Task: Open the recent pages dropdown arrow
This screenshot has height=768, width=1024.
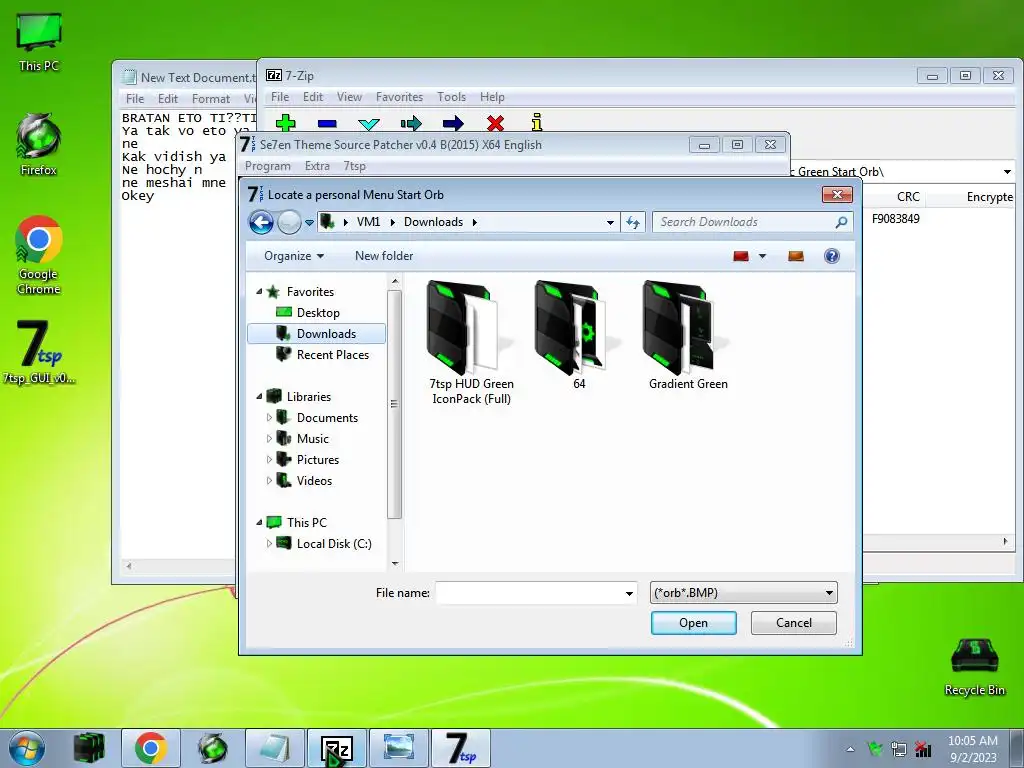Action: pos(310,223)
